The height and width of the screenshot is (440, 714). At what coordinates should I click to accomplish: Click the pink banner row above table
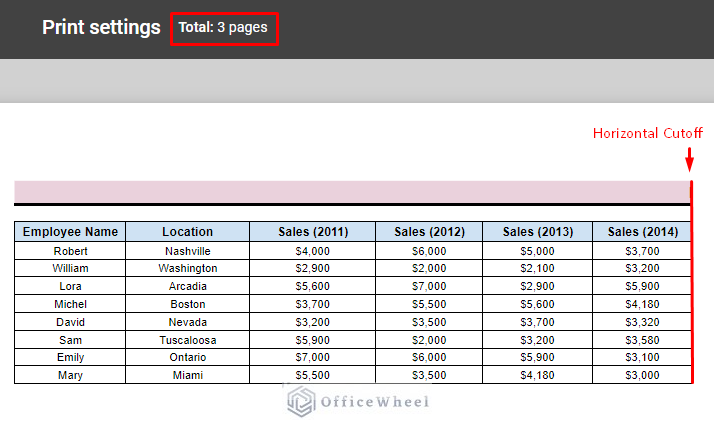(x=352, y=191)
